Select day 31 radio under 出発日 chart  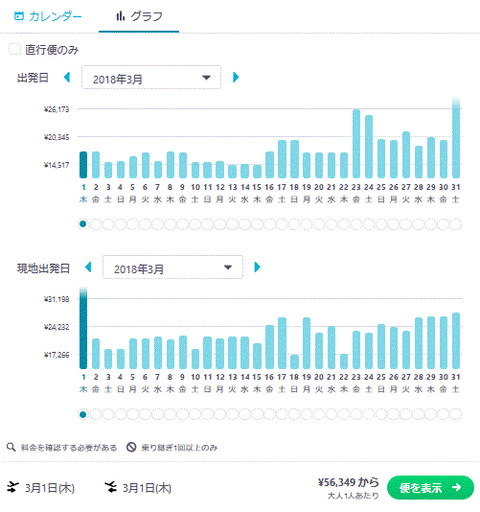456,224
